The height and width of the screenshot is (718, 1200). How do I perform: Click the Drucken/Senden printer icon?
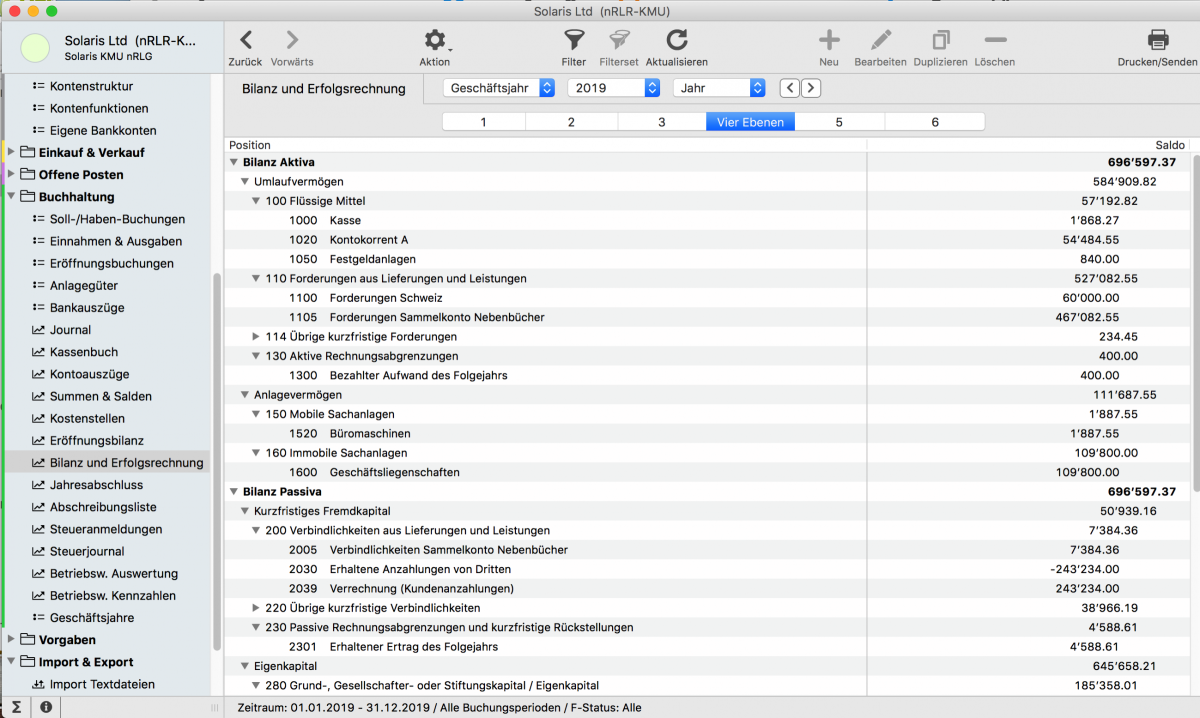coord(1157,40)
